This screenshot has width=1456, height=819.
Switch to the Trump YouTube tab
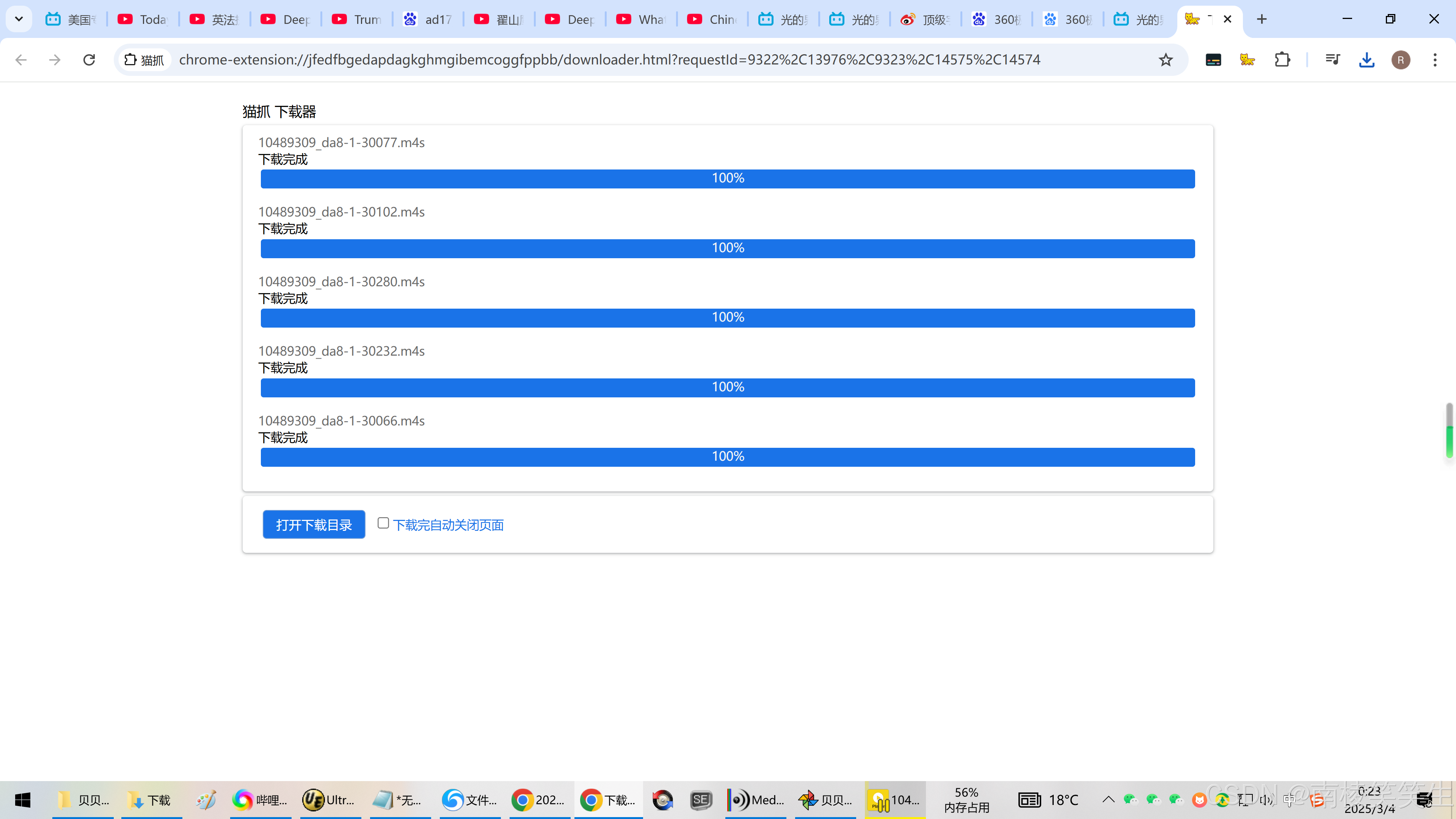(x=357, y=19)
